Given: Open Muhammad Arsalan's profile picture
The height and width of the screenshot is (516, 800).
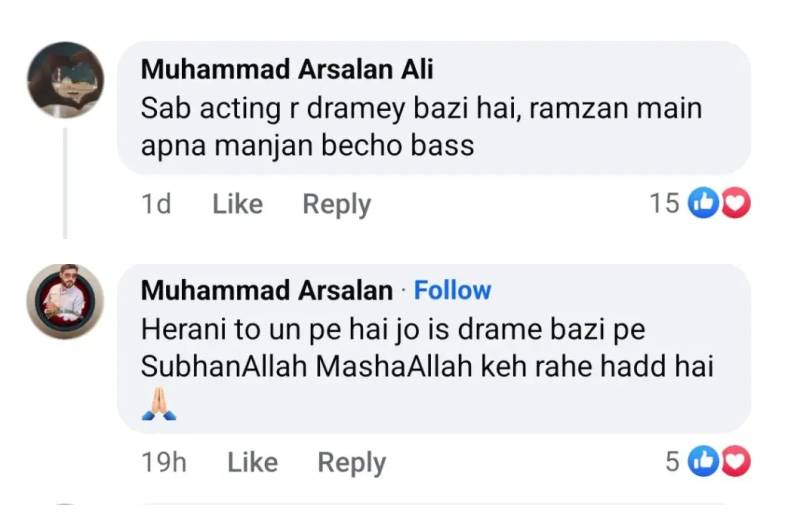Looking at the screenshot, I should point(65,302).
